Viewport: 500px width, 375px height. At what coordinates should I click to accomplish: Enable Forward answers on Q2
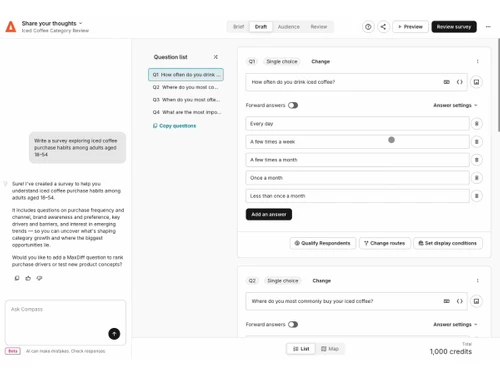tap(293, 324)
